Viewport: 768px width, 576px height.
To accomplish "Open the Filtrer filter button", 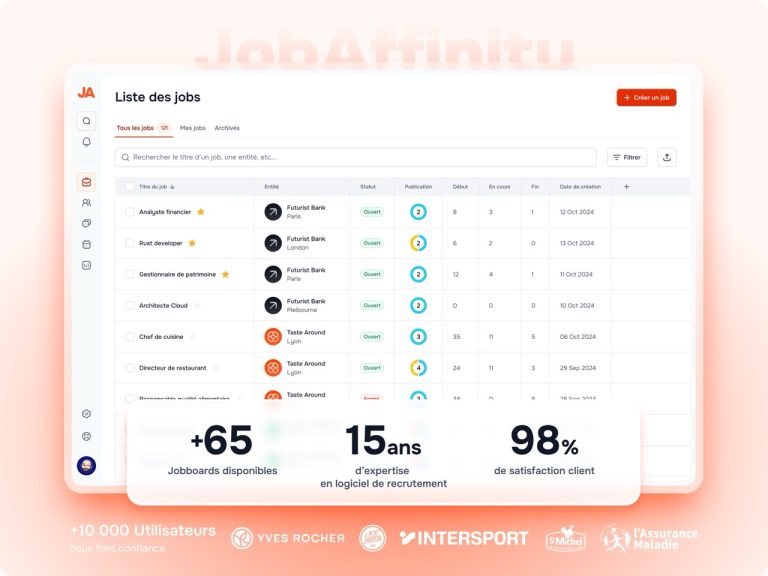I will [627, 157].
